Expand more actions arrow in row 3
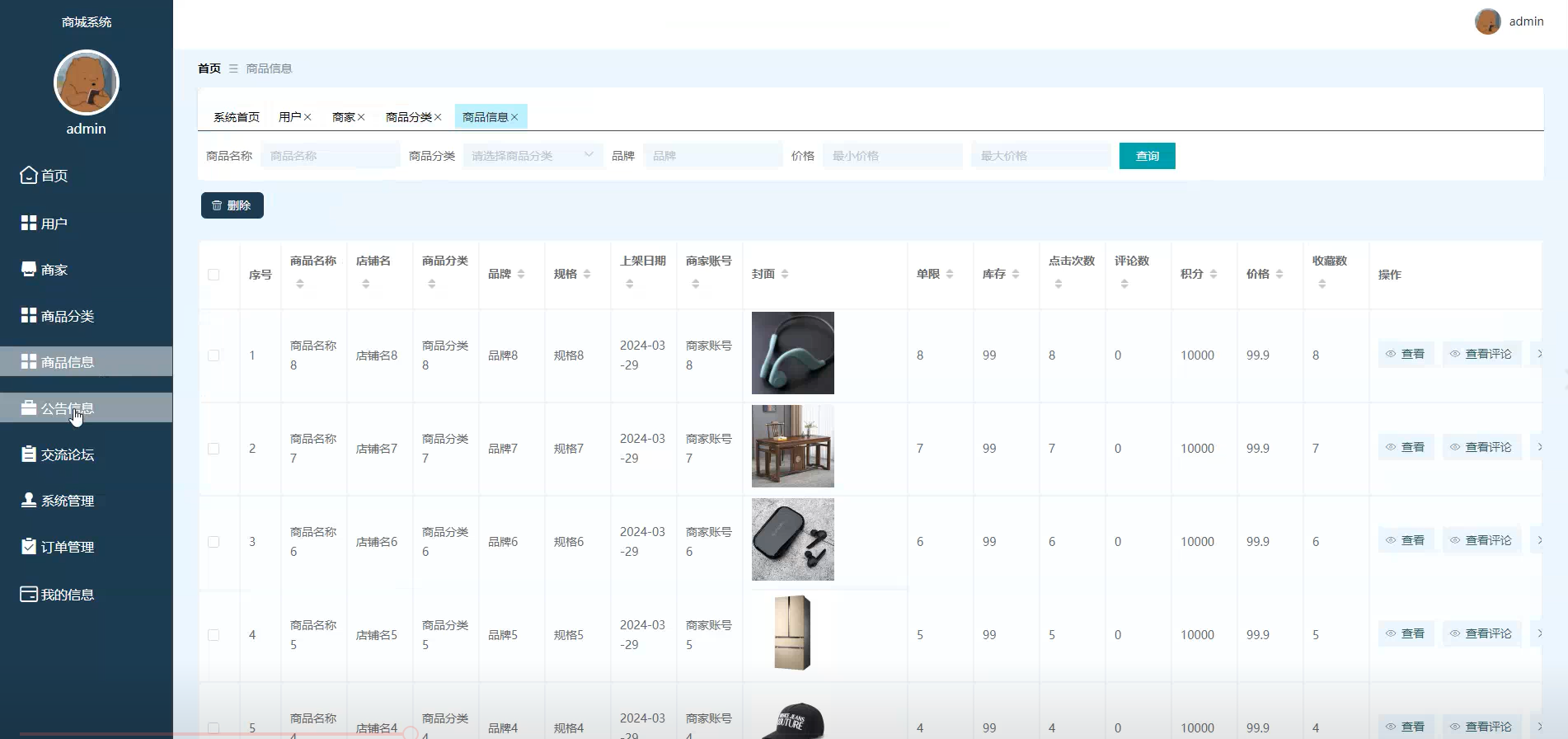 tap(1537, 540)
